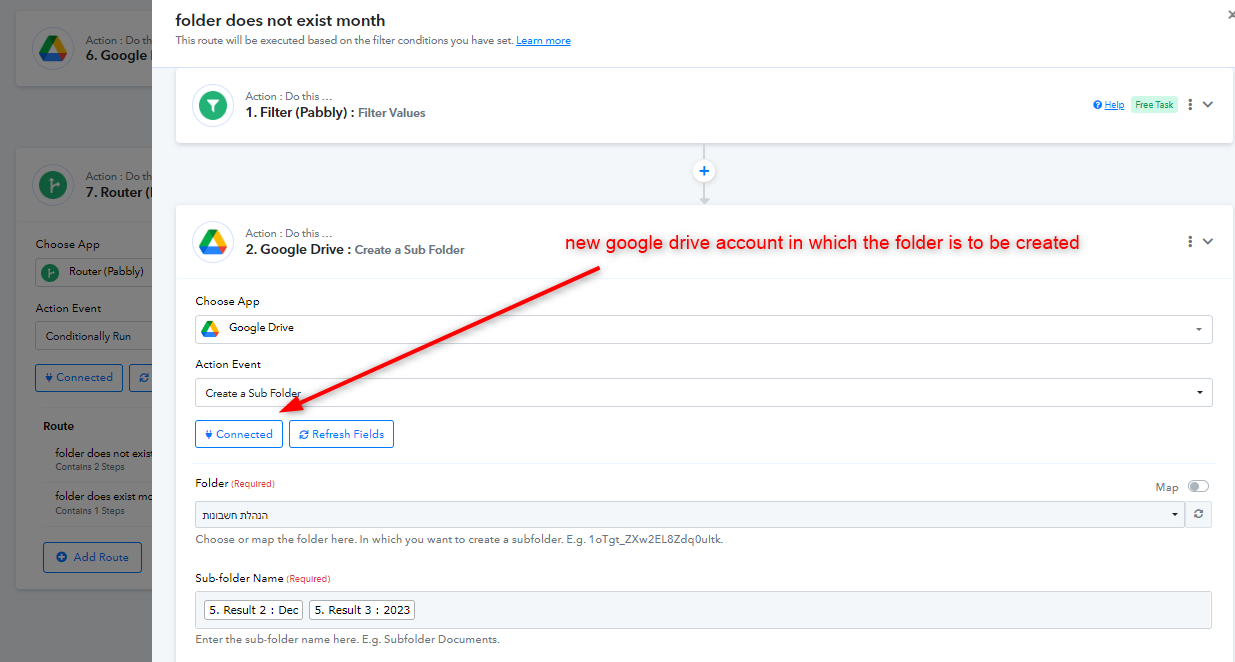1235x662 pixels.
Task: Click the Sub-folder Name input field
Action: 704,610
